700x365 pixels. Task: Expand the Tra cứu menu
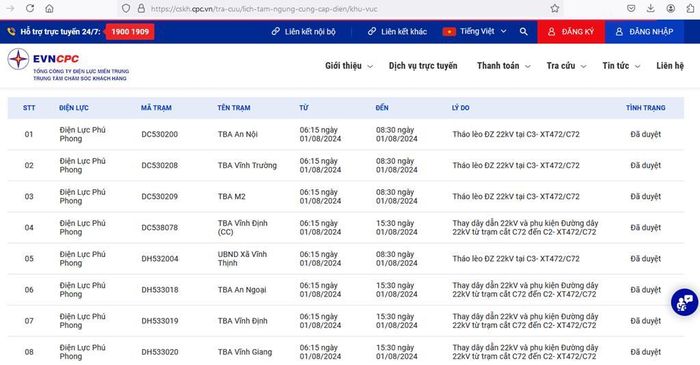(566, 66)
